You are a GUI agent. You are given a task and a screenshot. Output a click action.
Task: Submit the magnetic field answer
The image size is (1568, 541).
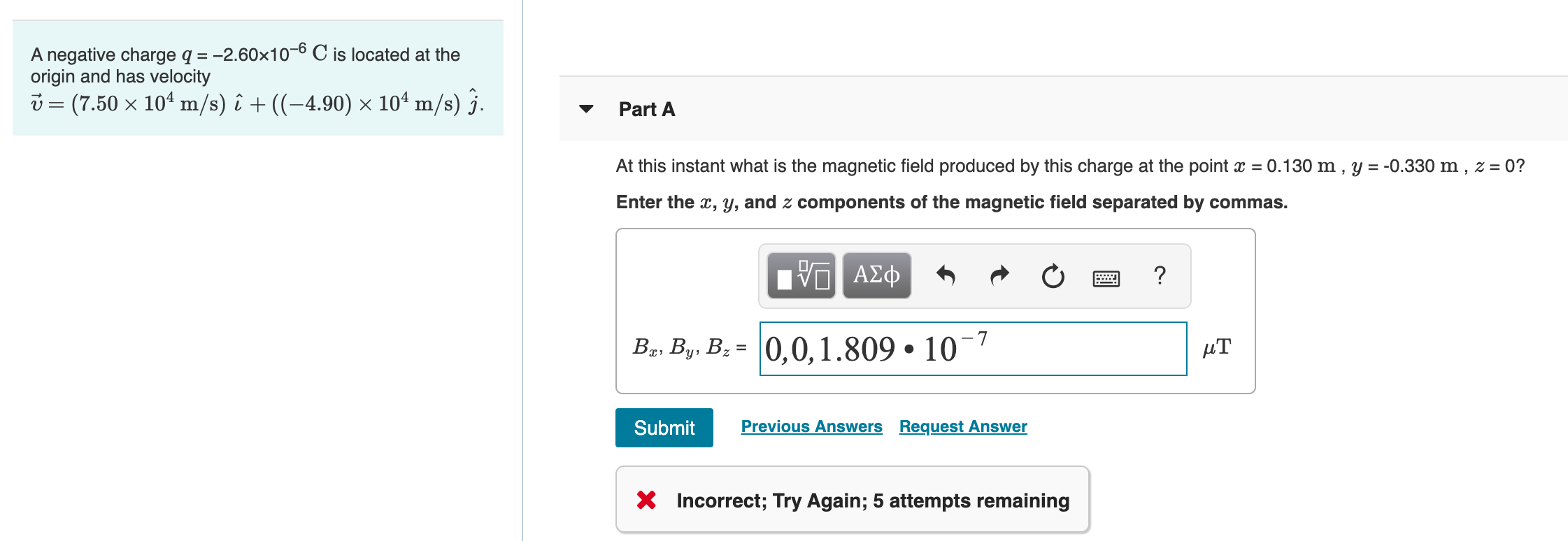coord(664,427)
